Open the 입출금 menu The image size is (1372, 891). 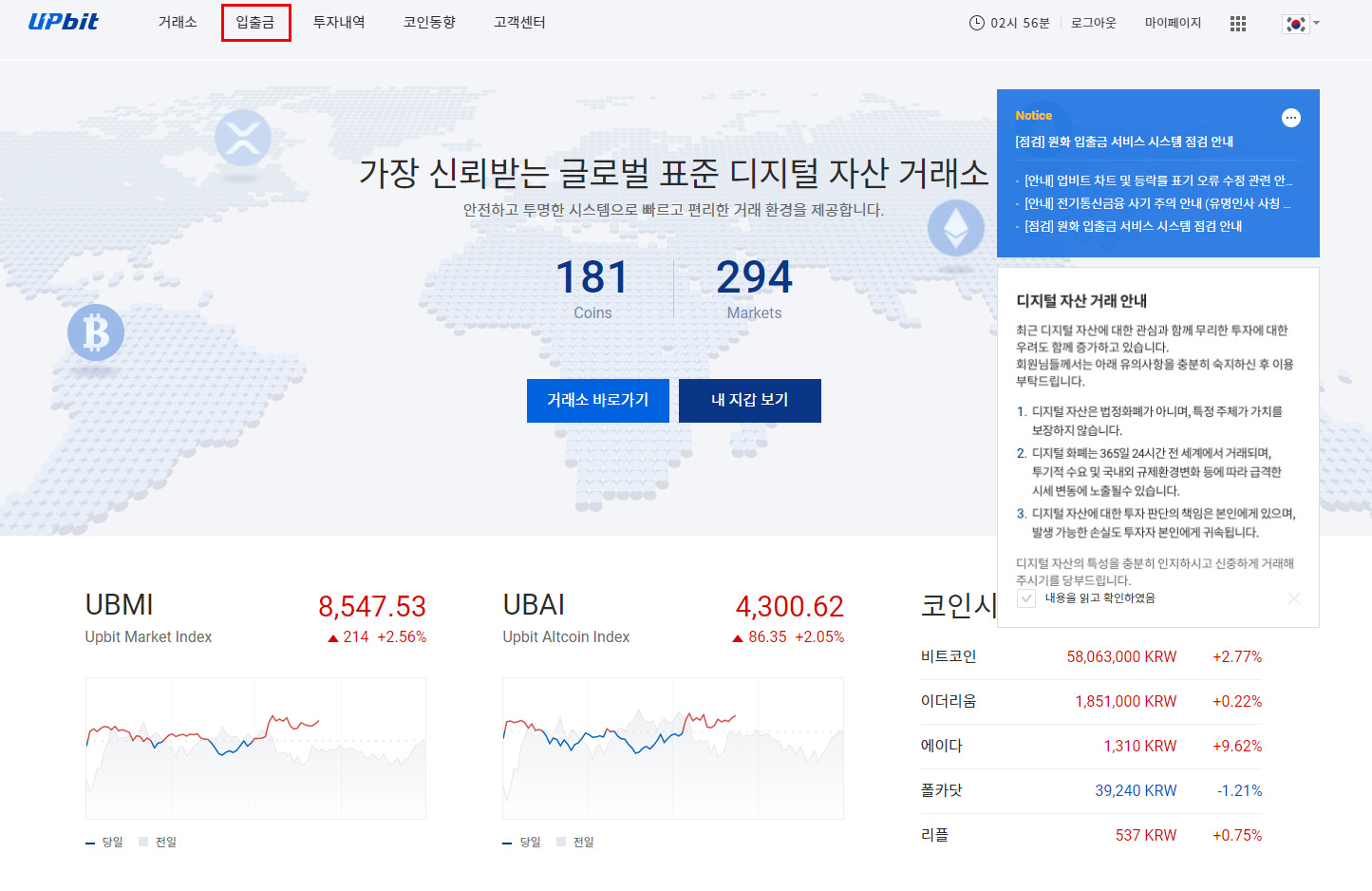pyautogui.click(x=255, y=22)
